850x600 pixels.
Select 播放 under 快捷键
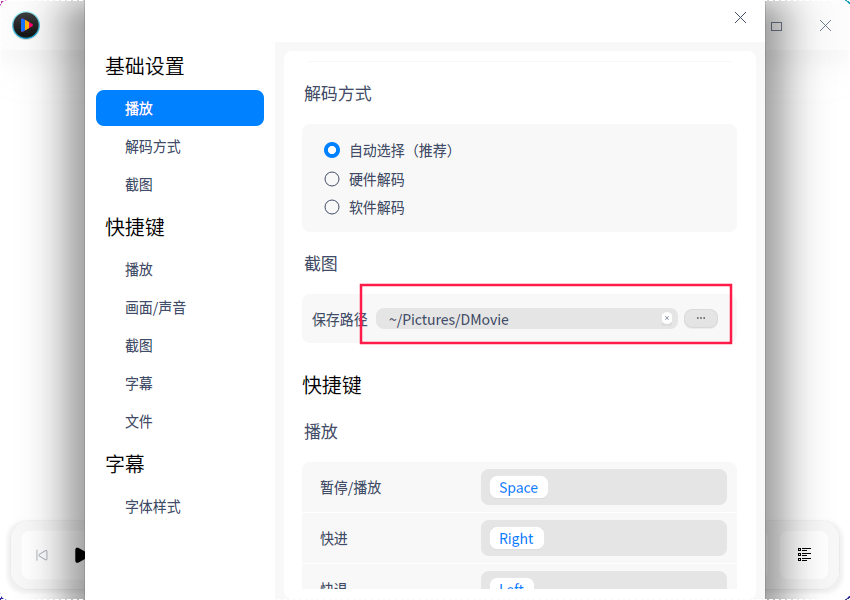138,269
